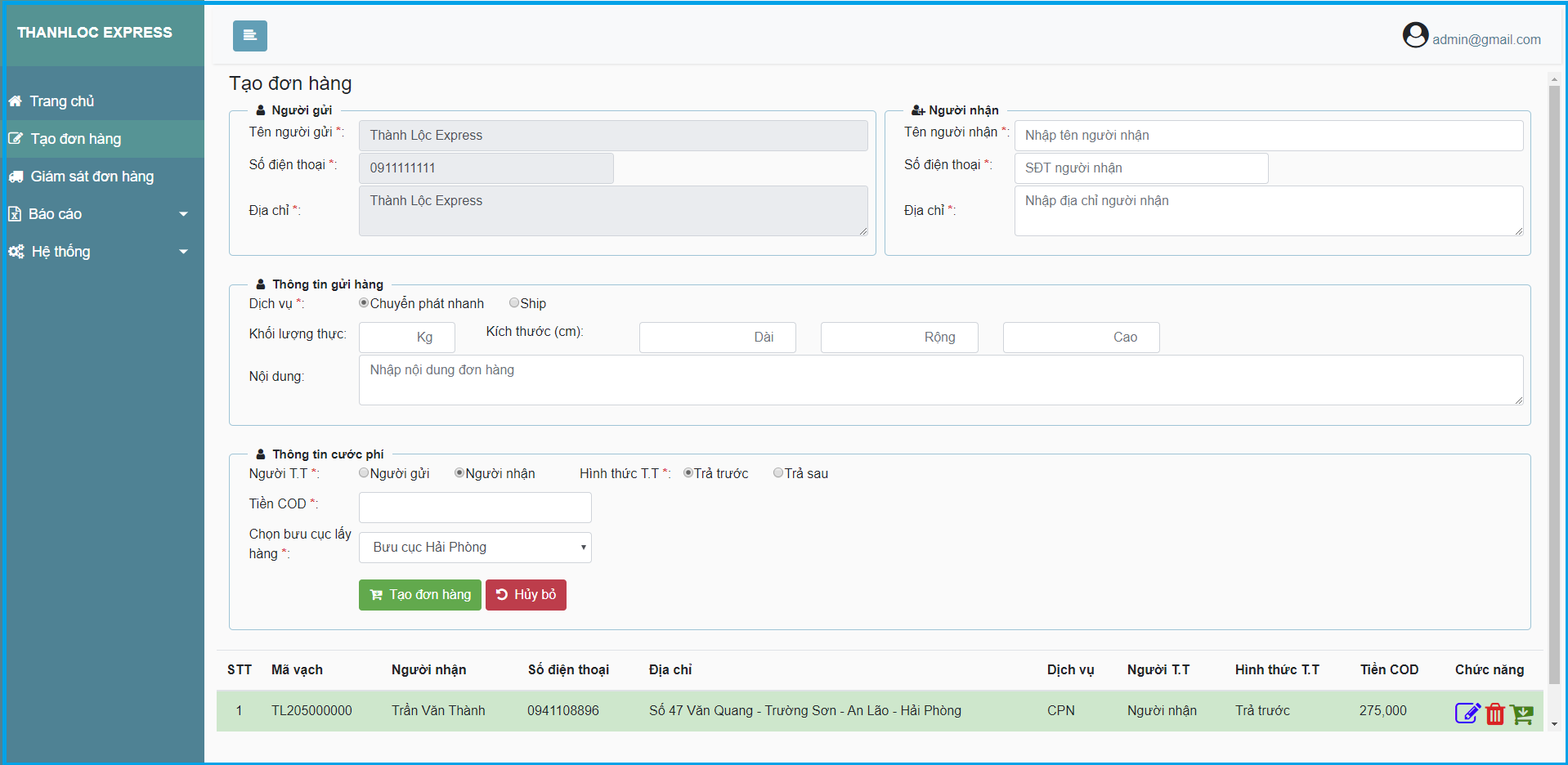Expand the Báo cáo submenu arrow
The image size is (1568, 765).
tap(183, 214)
